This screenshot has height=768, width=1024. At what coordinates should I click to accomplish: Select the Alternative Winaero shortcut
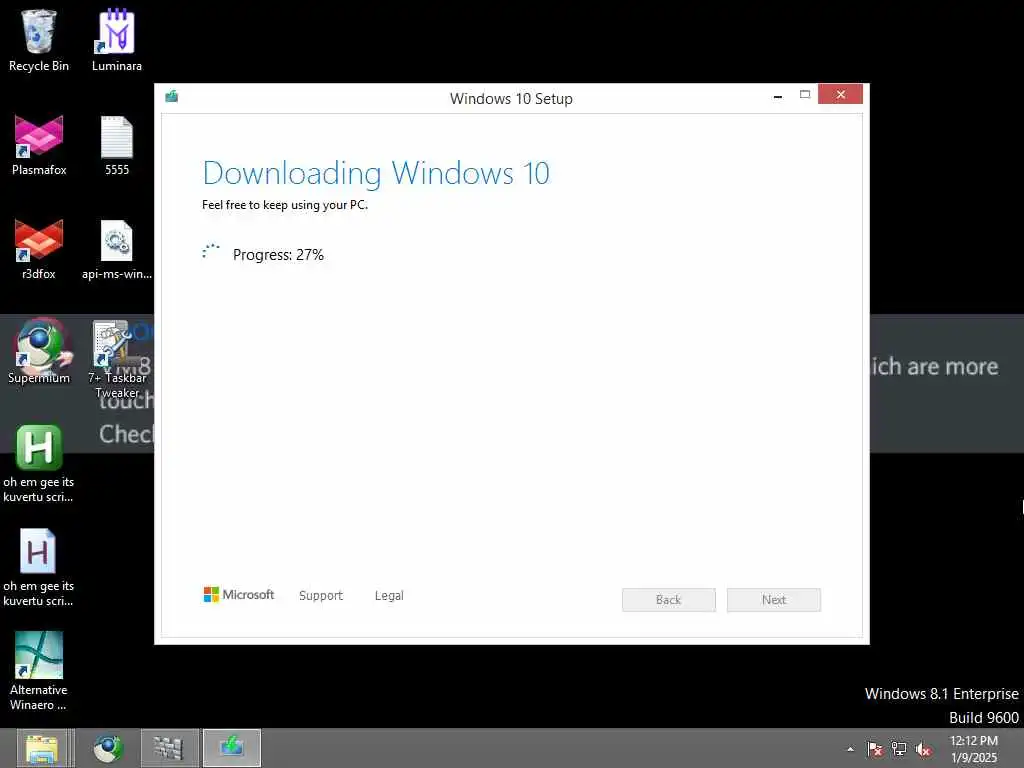39,670
